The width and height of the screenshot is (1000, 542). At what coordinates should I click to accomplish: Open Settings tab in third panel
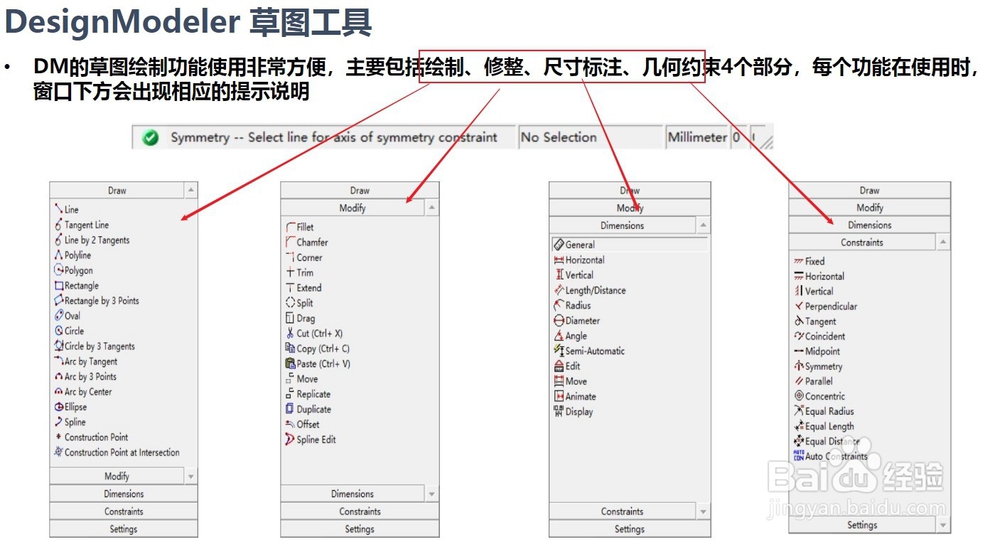[629, 529]
